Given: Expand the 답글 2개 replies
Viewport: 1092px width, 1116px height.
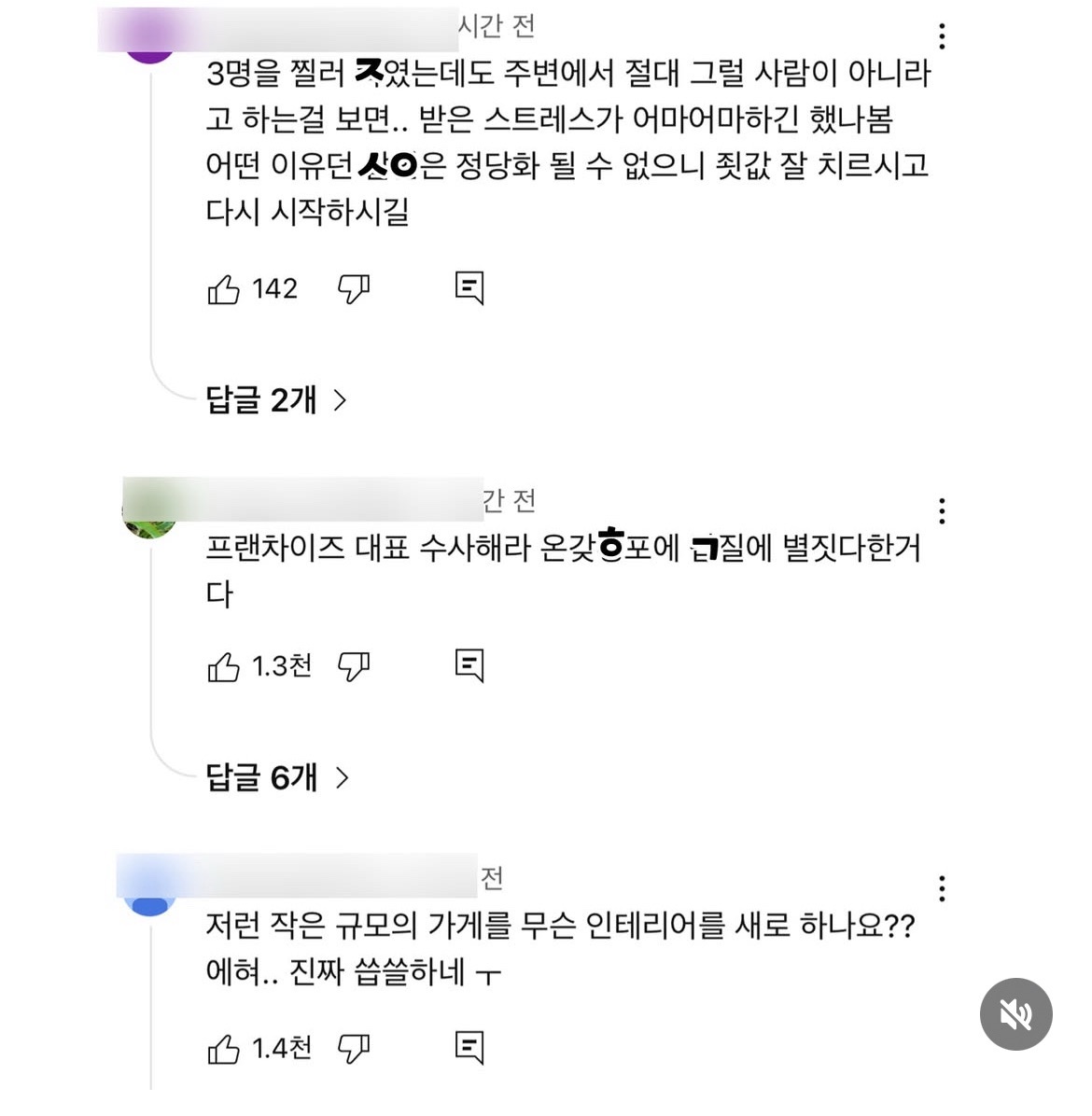Looking at the screenshot, I should pos(276,400).
